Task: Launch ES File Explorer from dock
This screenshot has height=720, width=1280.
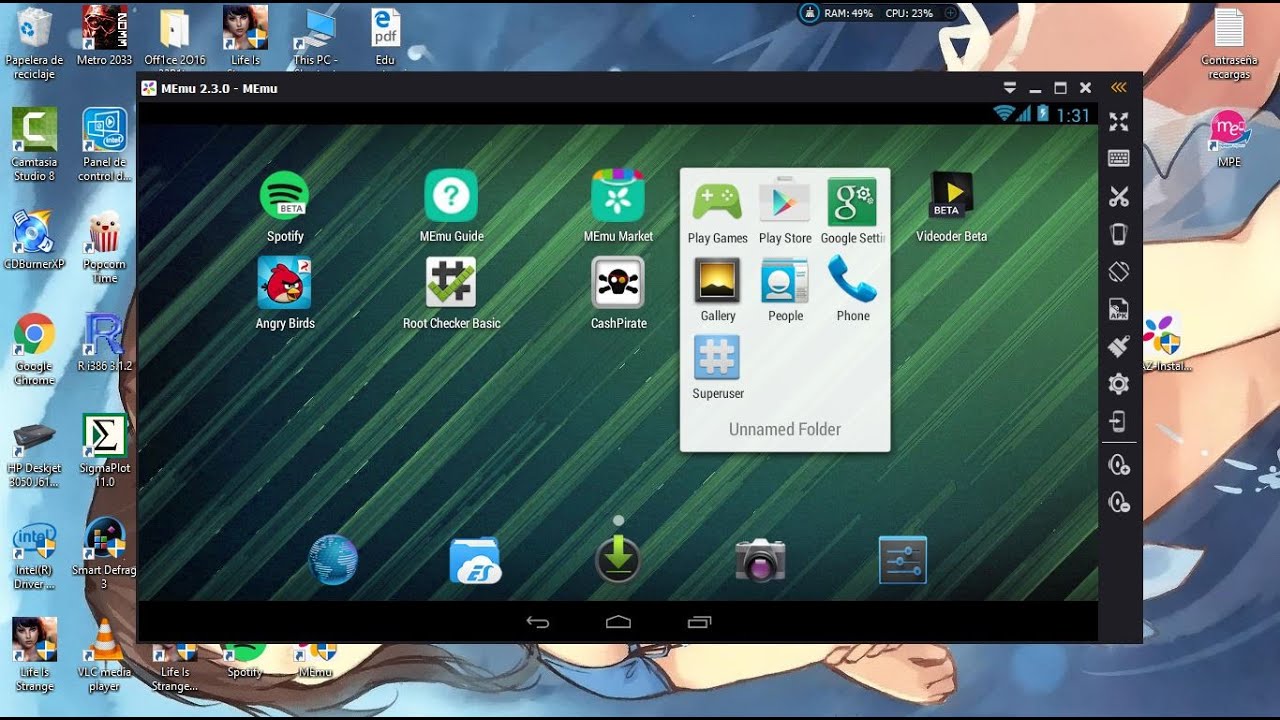Action: (x=475, y=560)
